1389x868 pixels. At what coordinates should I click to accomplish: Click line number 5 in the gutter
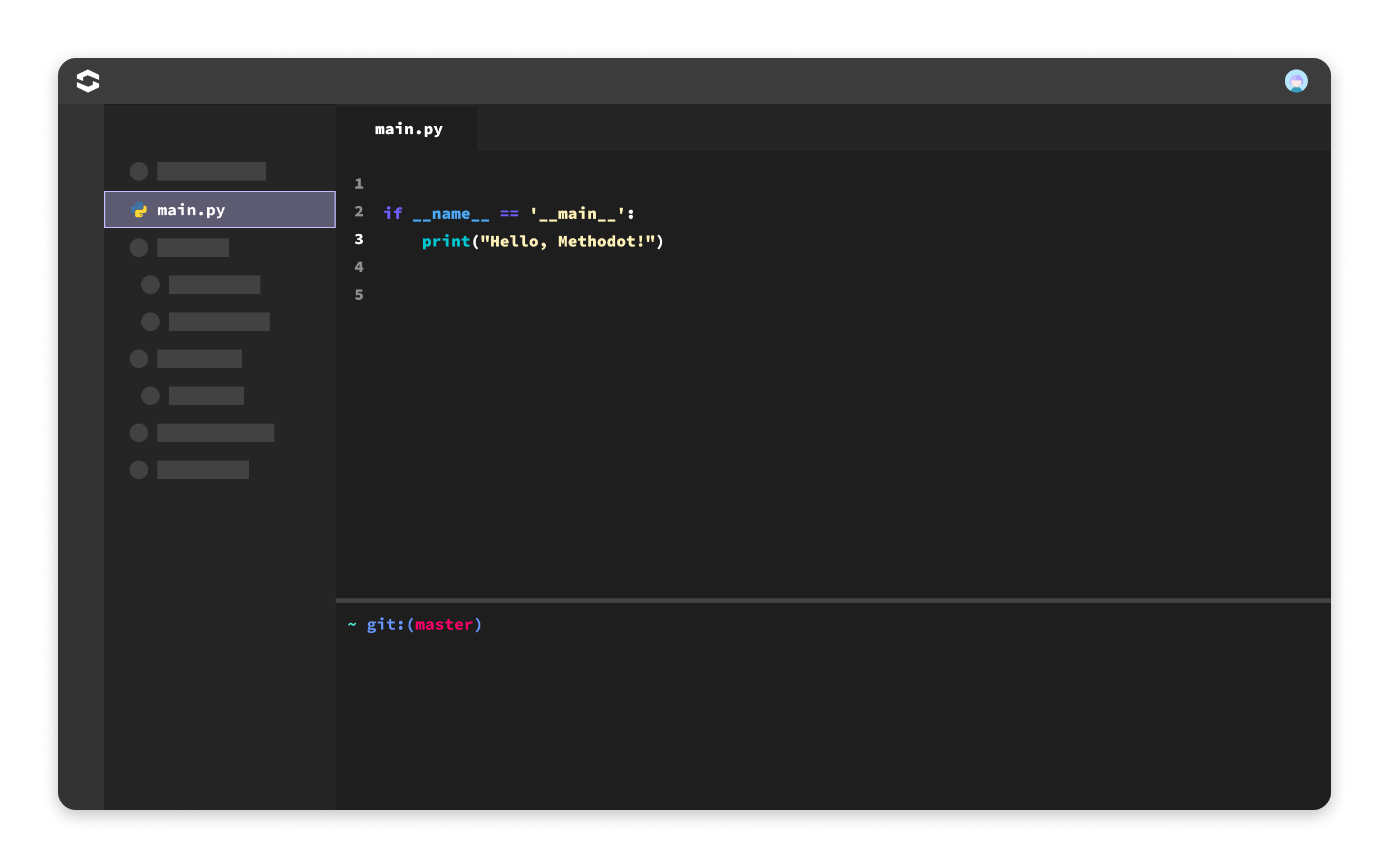(359, 295)
